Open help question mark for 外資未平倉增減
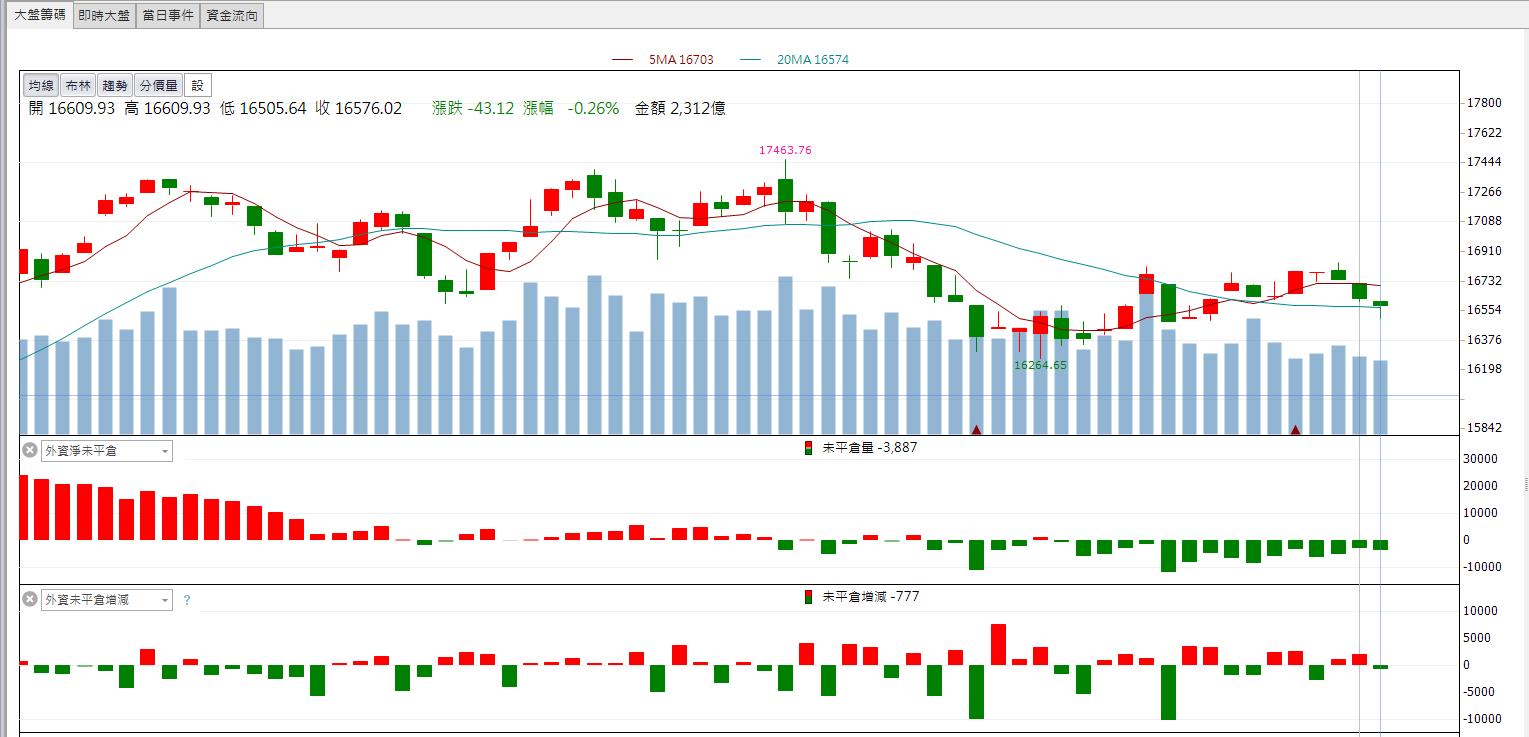Screen dimensions: 1529x737 187,601
